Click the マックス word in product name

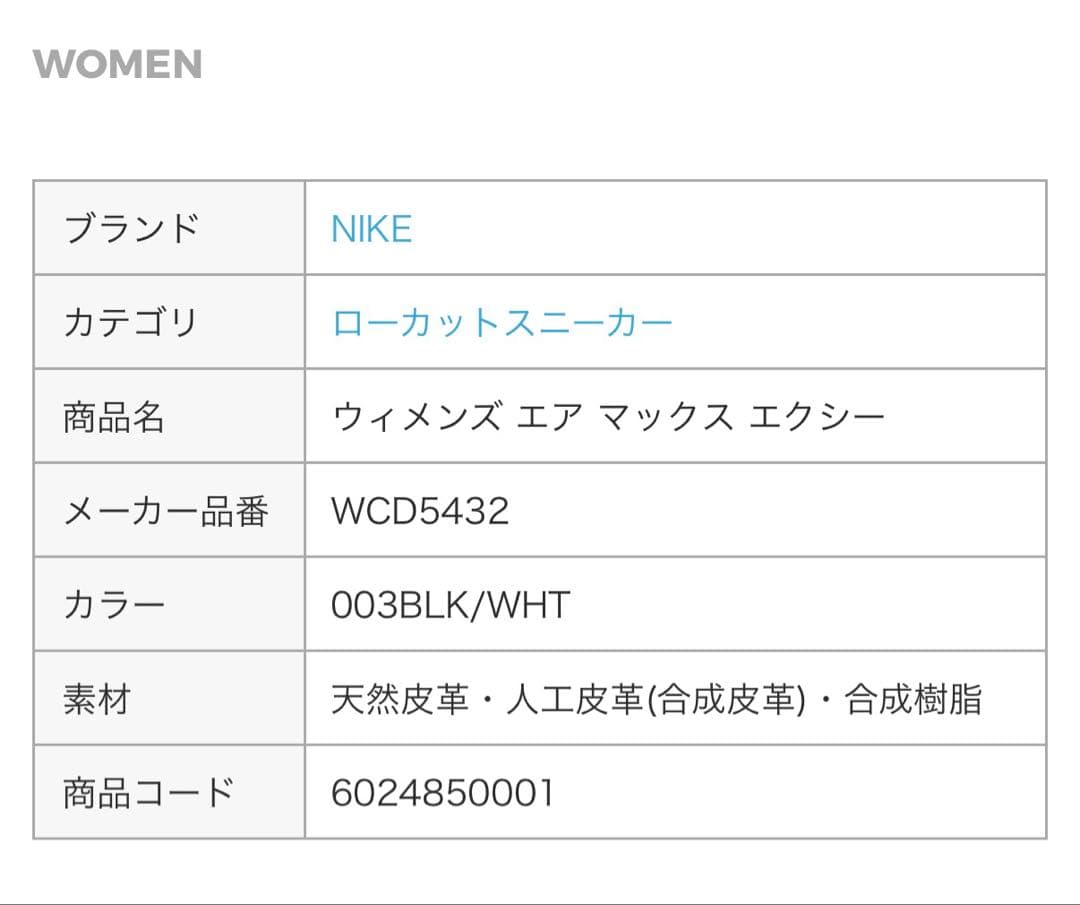pyautogui.click(x=665, y=417)
